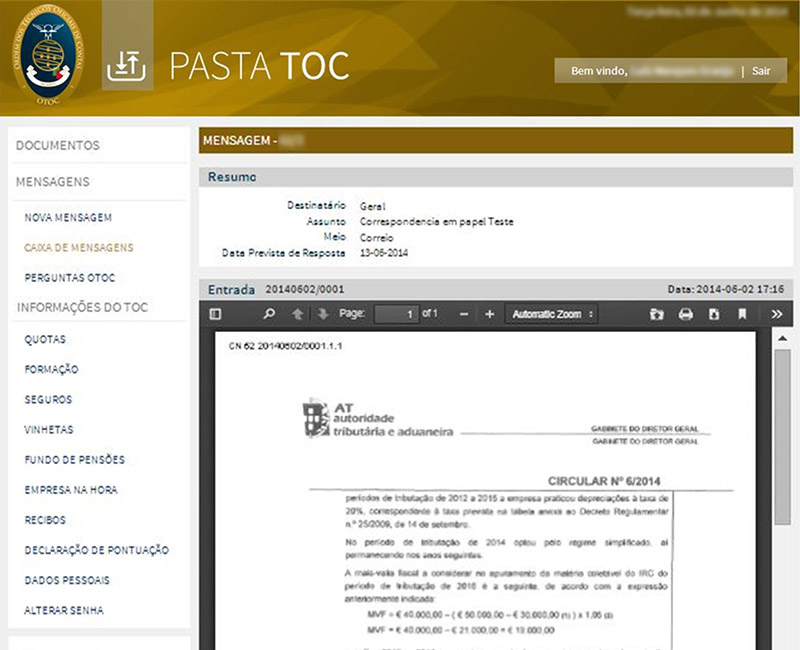
Task: Open the Vinhetas link
Action: (48, 430)
